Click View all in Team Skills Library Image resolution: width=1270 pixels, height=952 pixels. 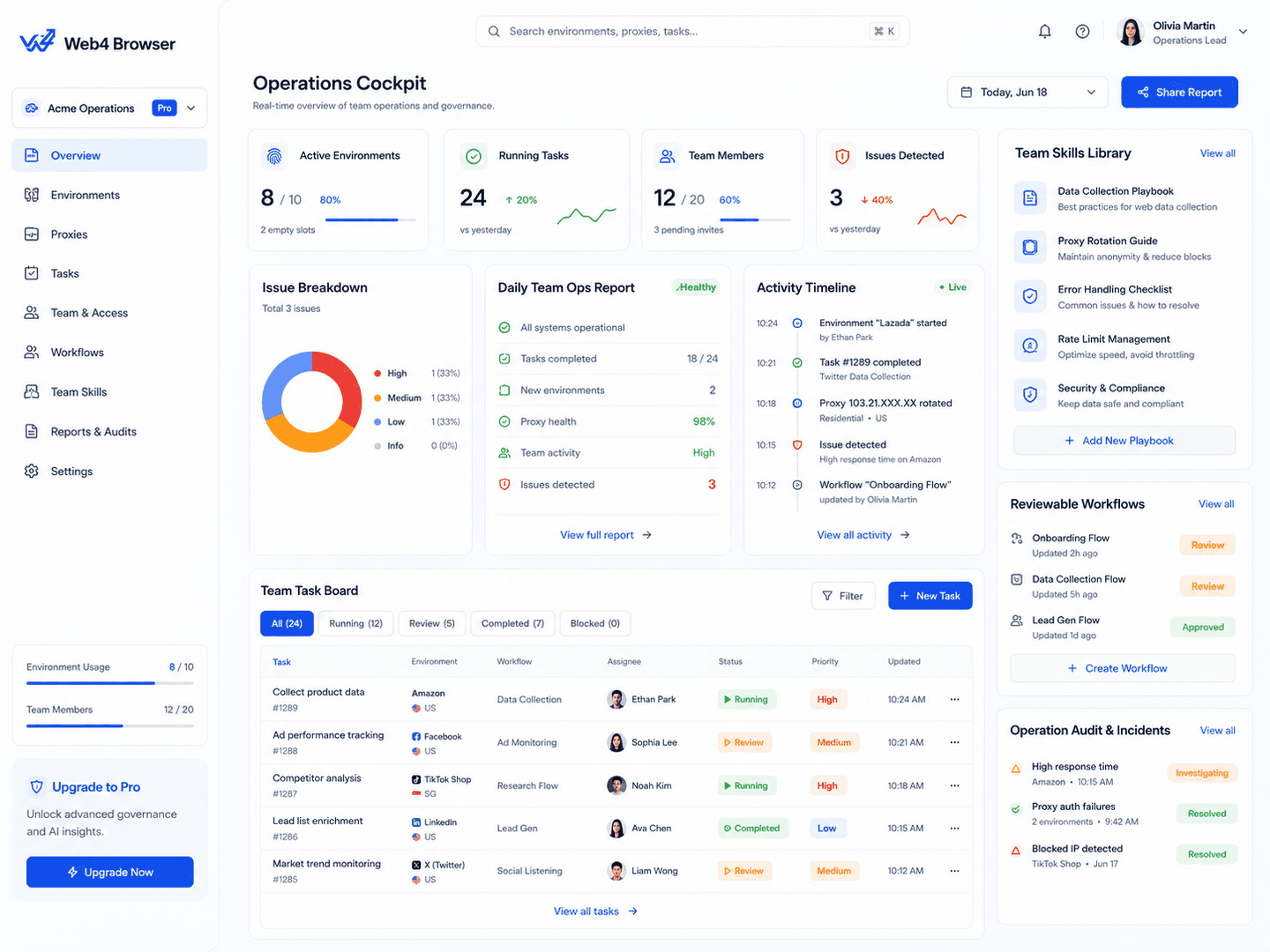[1217, 153]
